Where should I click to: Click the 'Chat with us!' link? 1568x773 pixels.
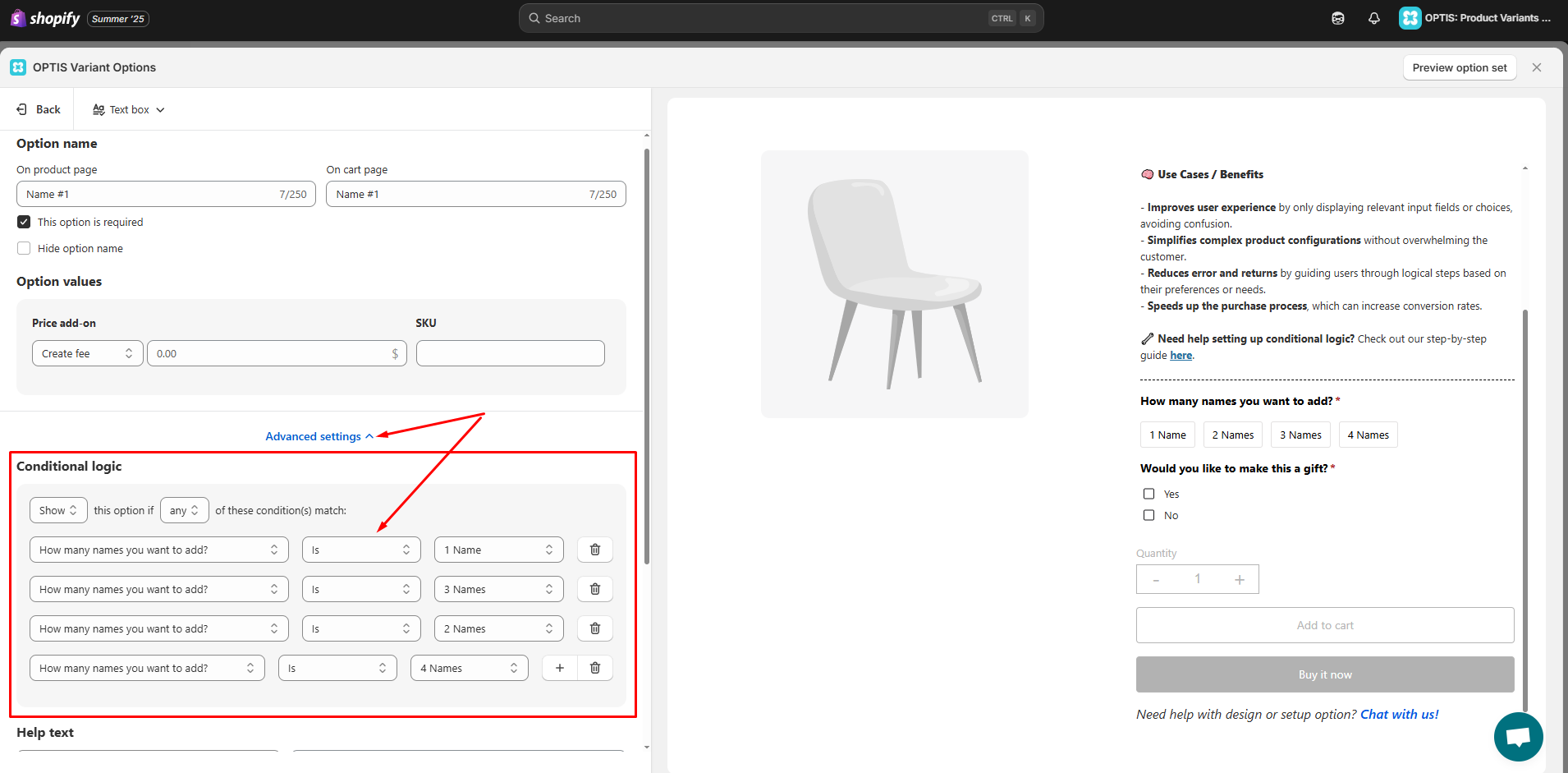(1400, 714)
